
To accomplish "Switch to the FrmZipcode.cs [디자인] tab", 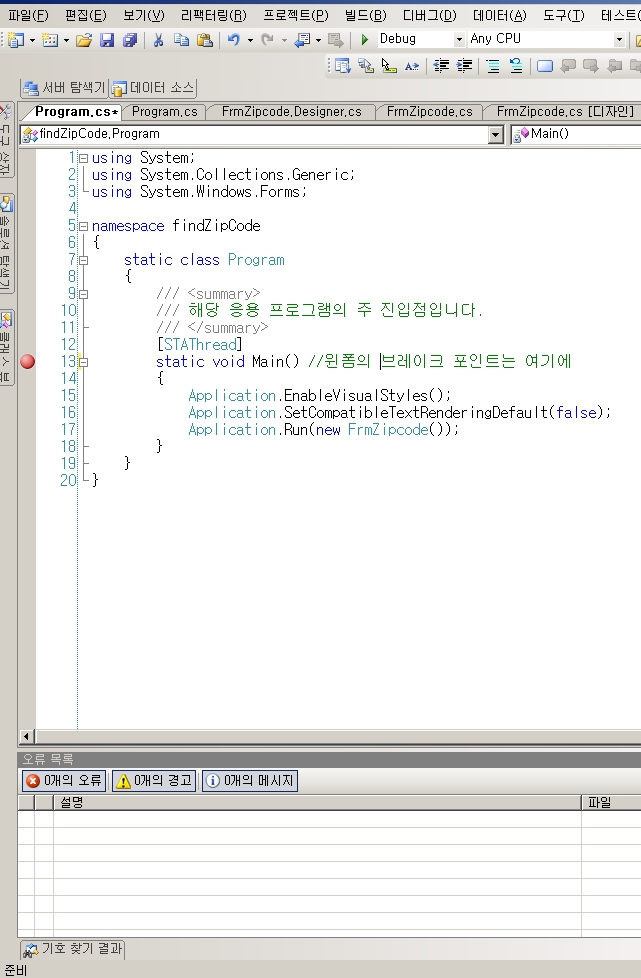I will coord(565,112).
